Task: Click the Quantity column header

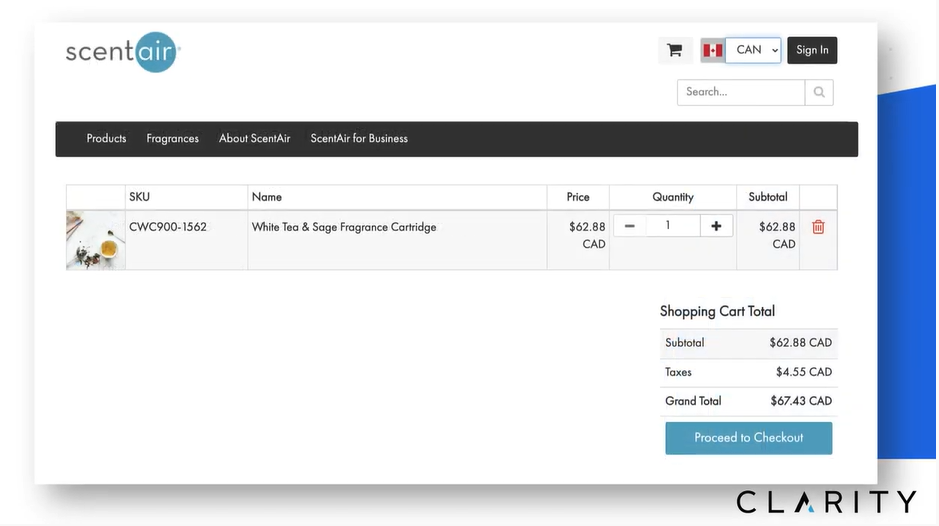Action: click(x=673, y=197)
